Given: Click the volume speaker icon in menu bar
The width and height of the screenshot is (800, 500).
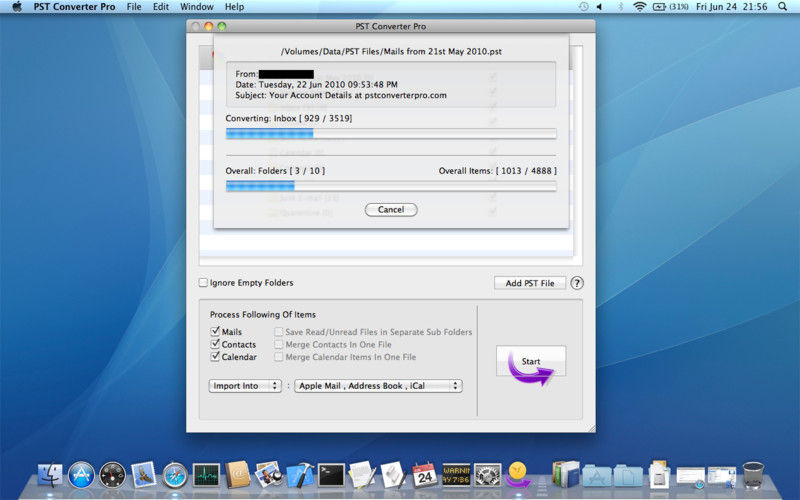Looking at the screenshot, I should (x=600, y=7).
